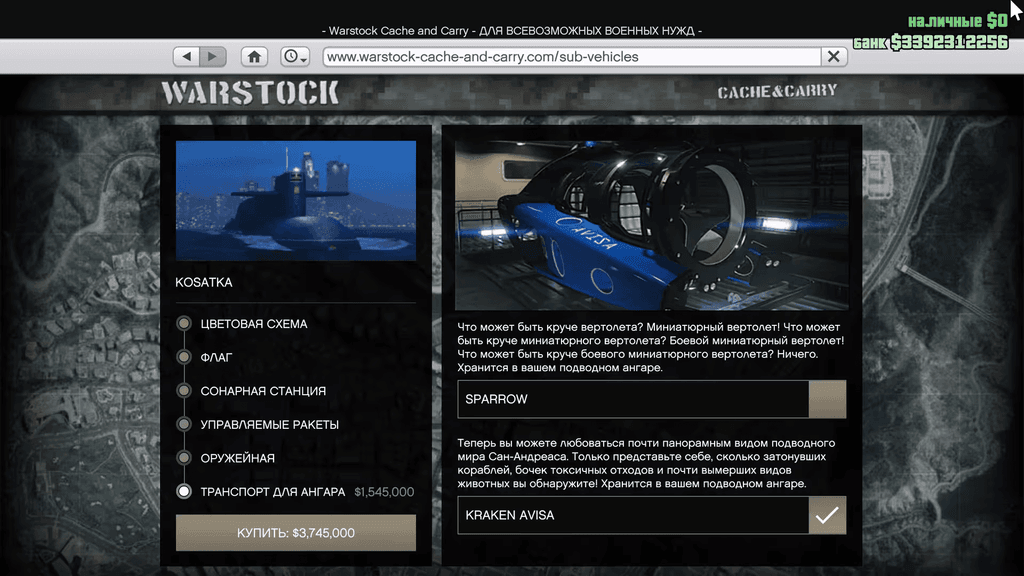The height and width of the screenshot is (576, 1024).
Task: Click the Sparrow option label
Action: click(496, 399)
